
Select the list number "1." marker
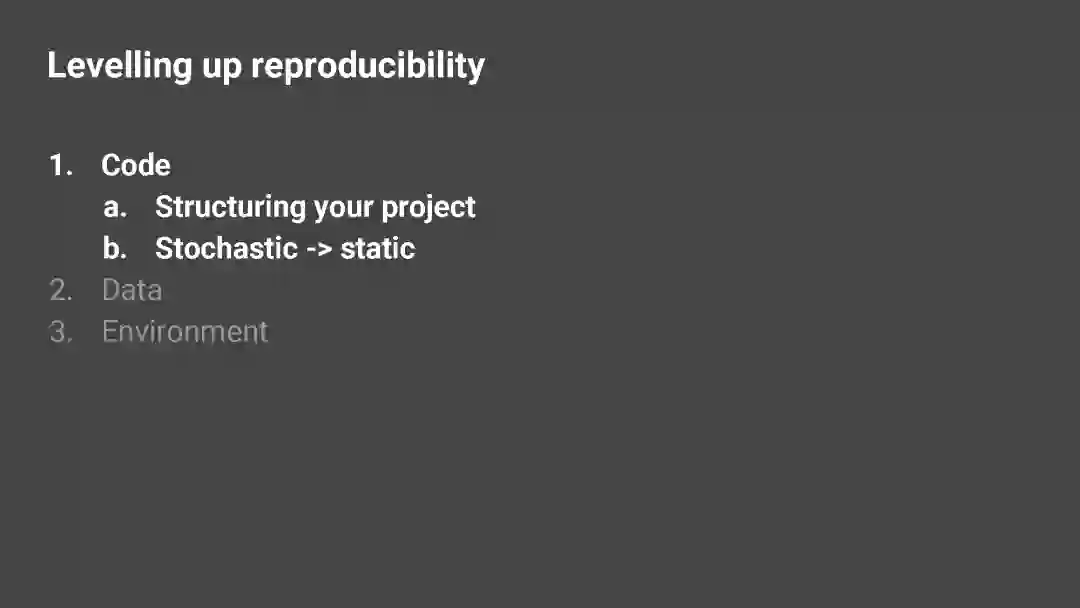click(61, 166)
